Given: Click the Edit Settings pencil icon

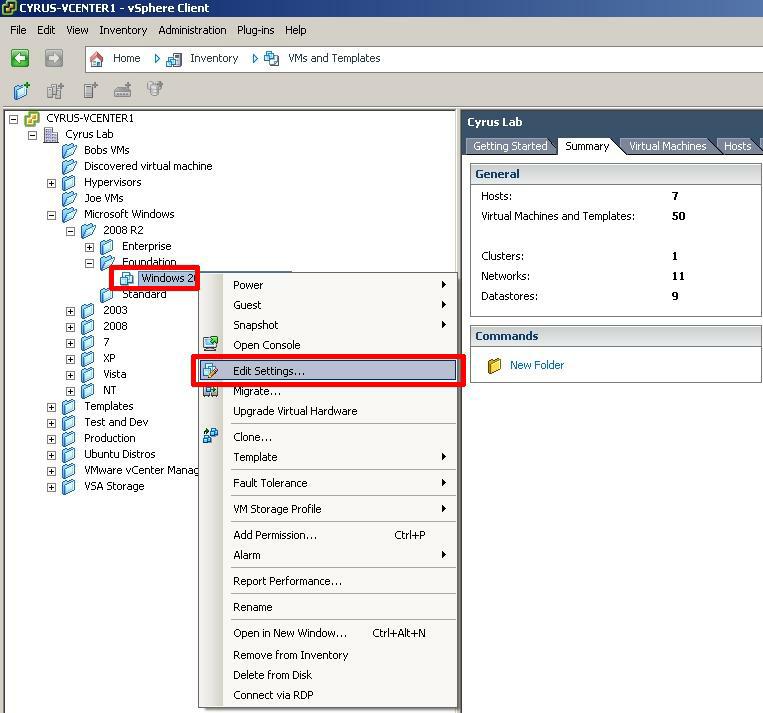Looking at the screenshot, I should [210, 370].
